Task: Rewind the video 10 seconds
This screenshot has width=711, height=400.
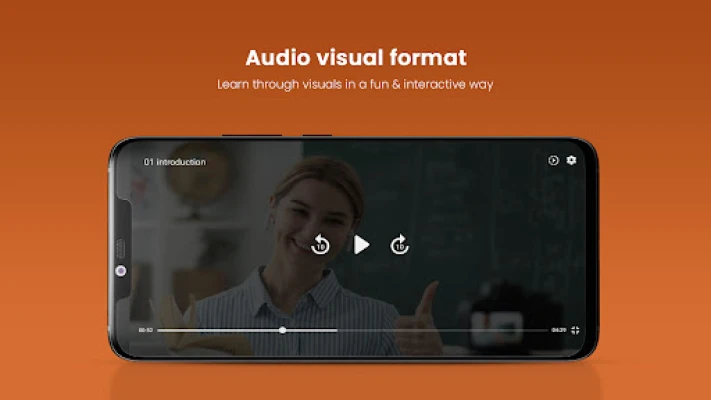Action: 320,244
